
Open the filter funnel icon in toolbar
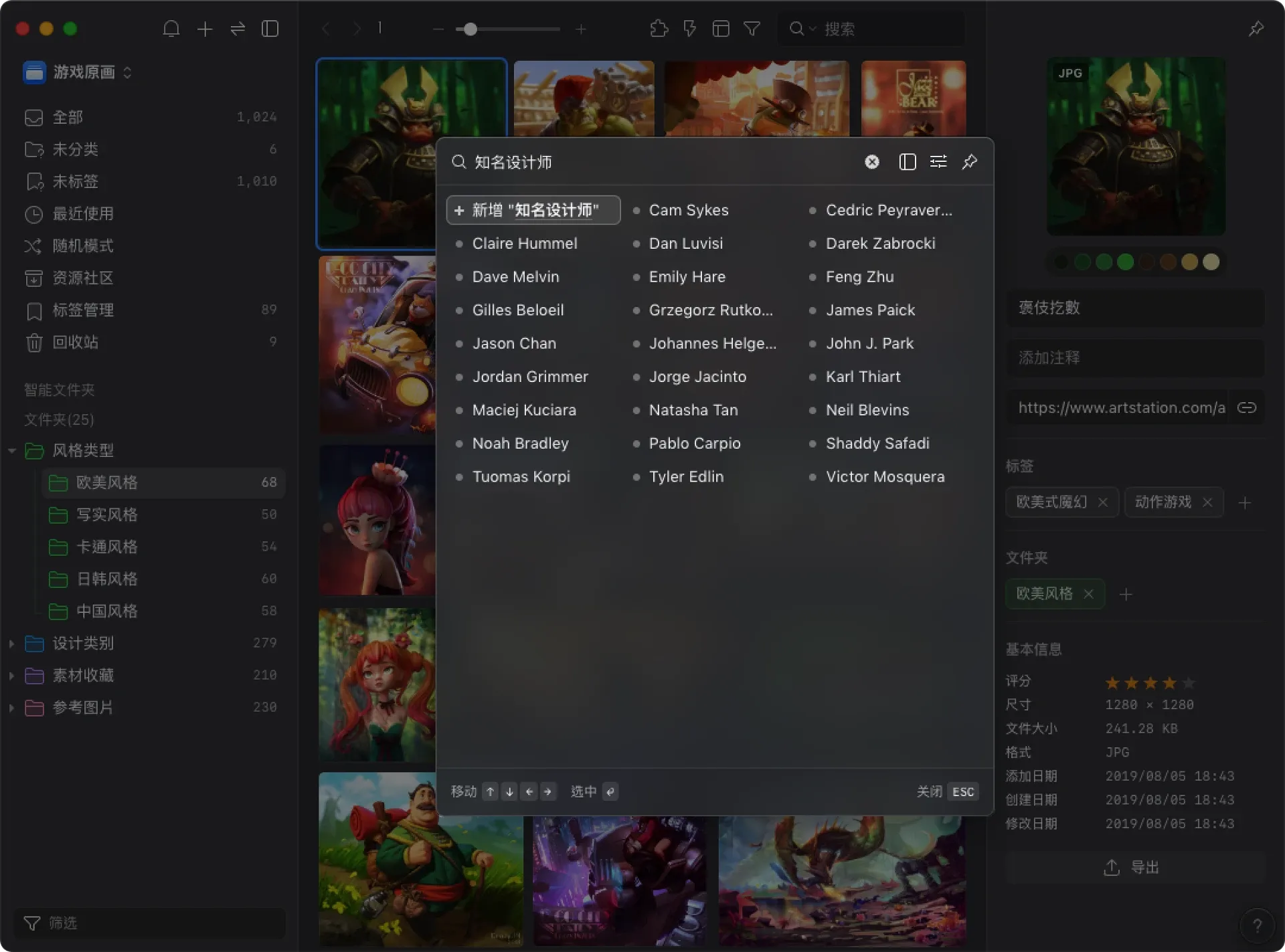coord(752,29)
